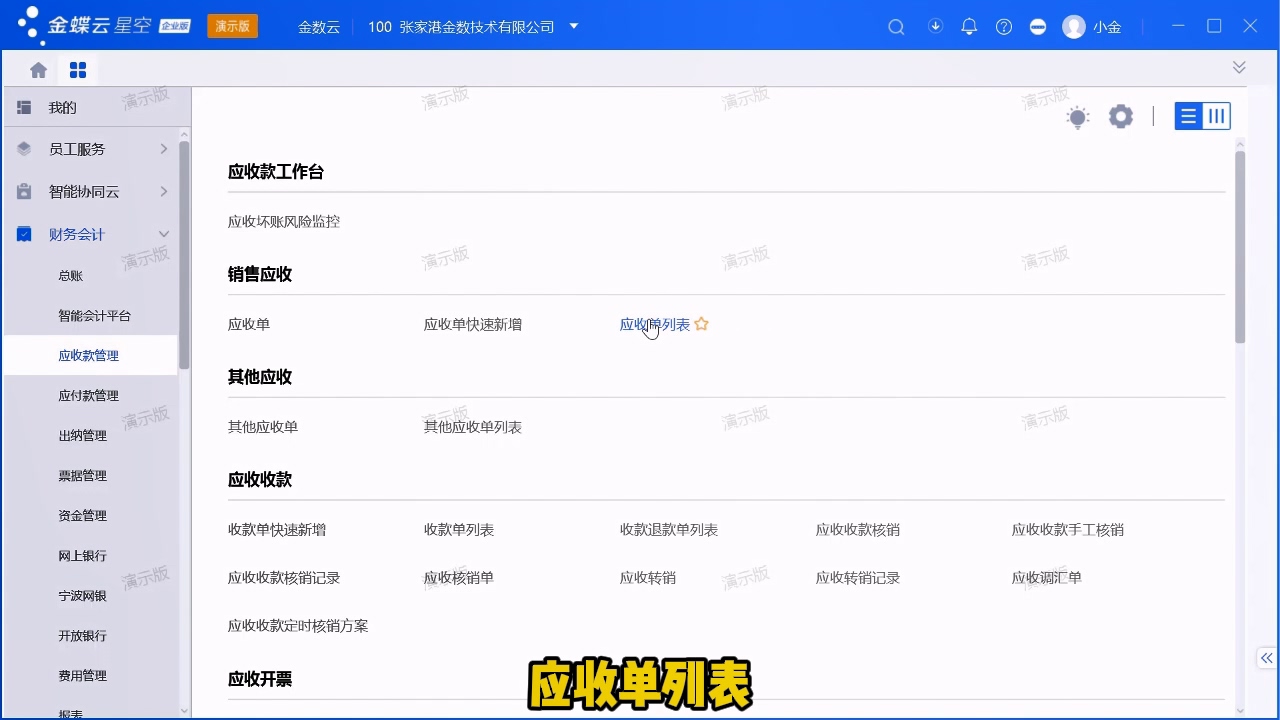
Task: Select 应收款管理 in the sidebar
Action: 88,356
